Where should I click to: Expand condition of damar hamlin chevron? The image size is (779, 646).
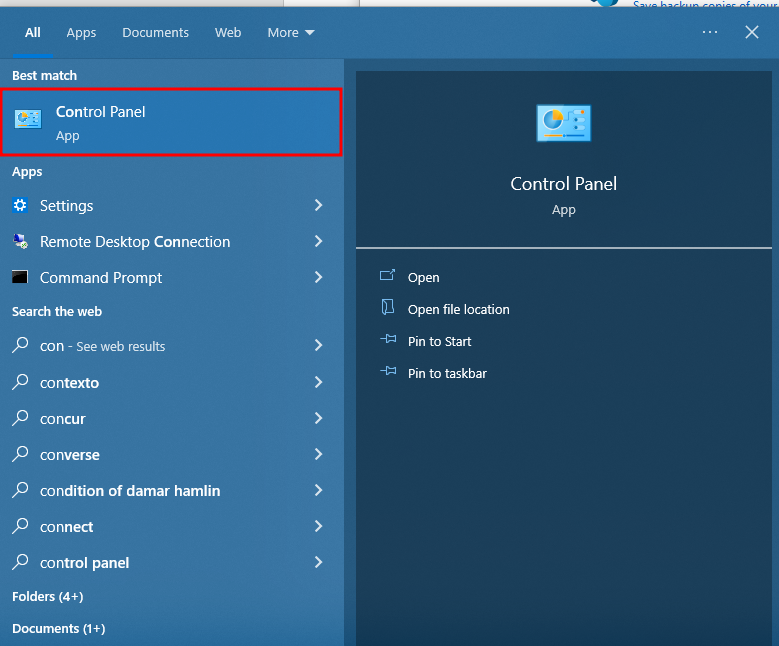[318, 490]
